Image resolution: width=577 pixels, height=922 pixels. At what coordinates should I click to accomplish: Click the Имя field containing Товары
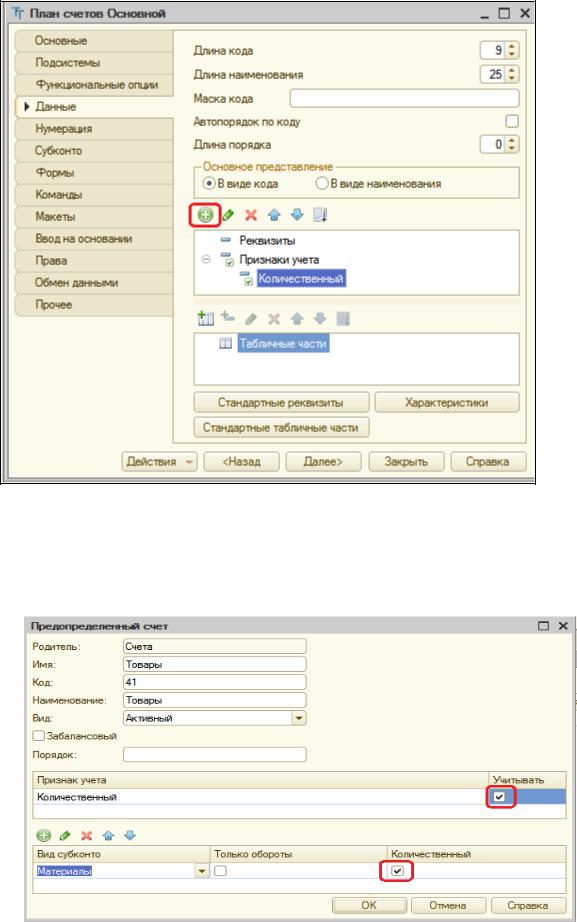tap(215, 664)
